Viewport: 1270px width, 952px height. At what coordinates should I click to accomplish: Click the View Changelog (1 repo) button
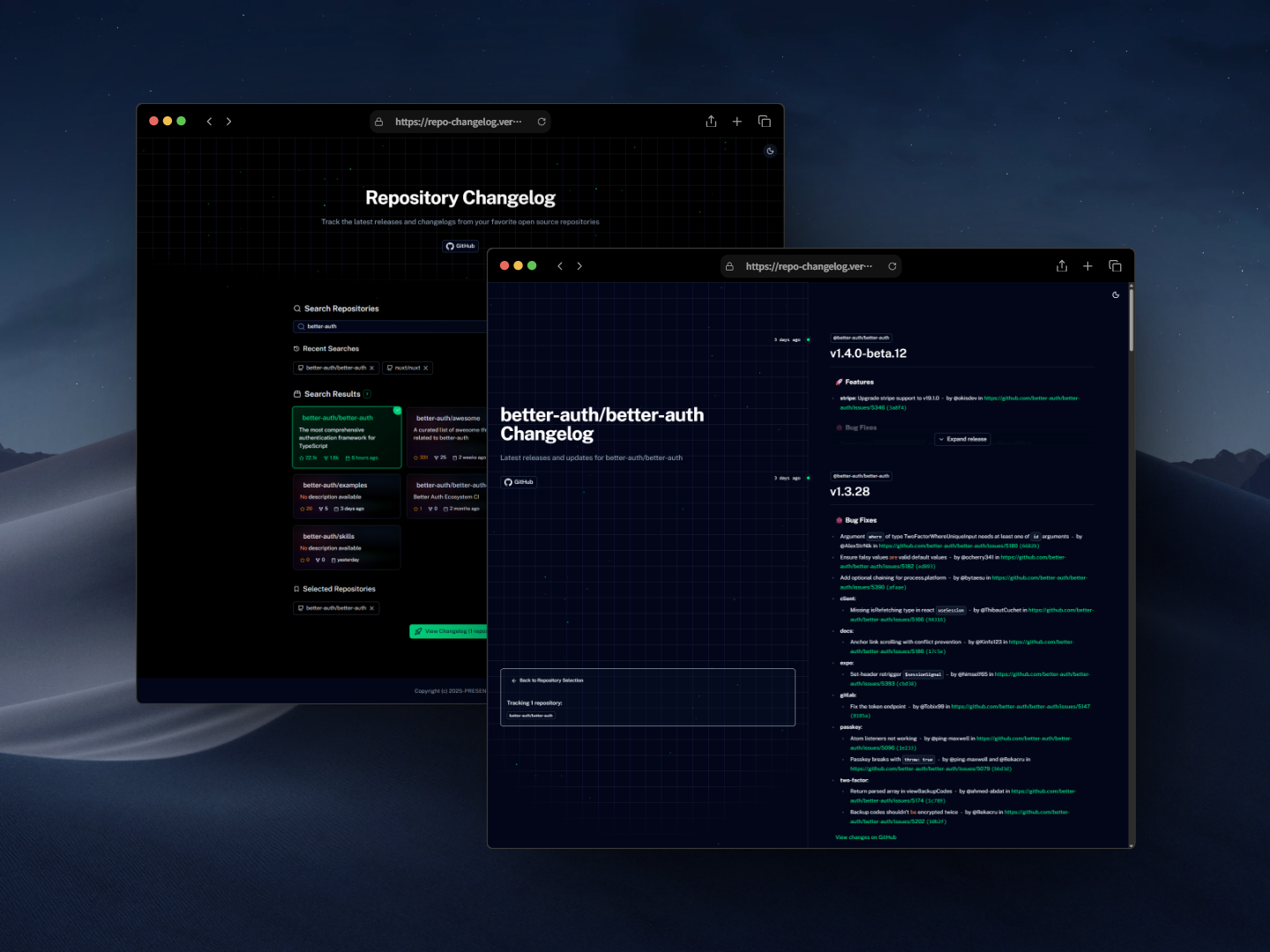point(448,630)
